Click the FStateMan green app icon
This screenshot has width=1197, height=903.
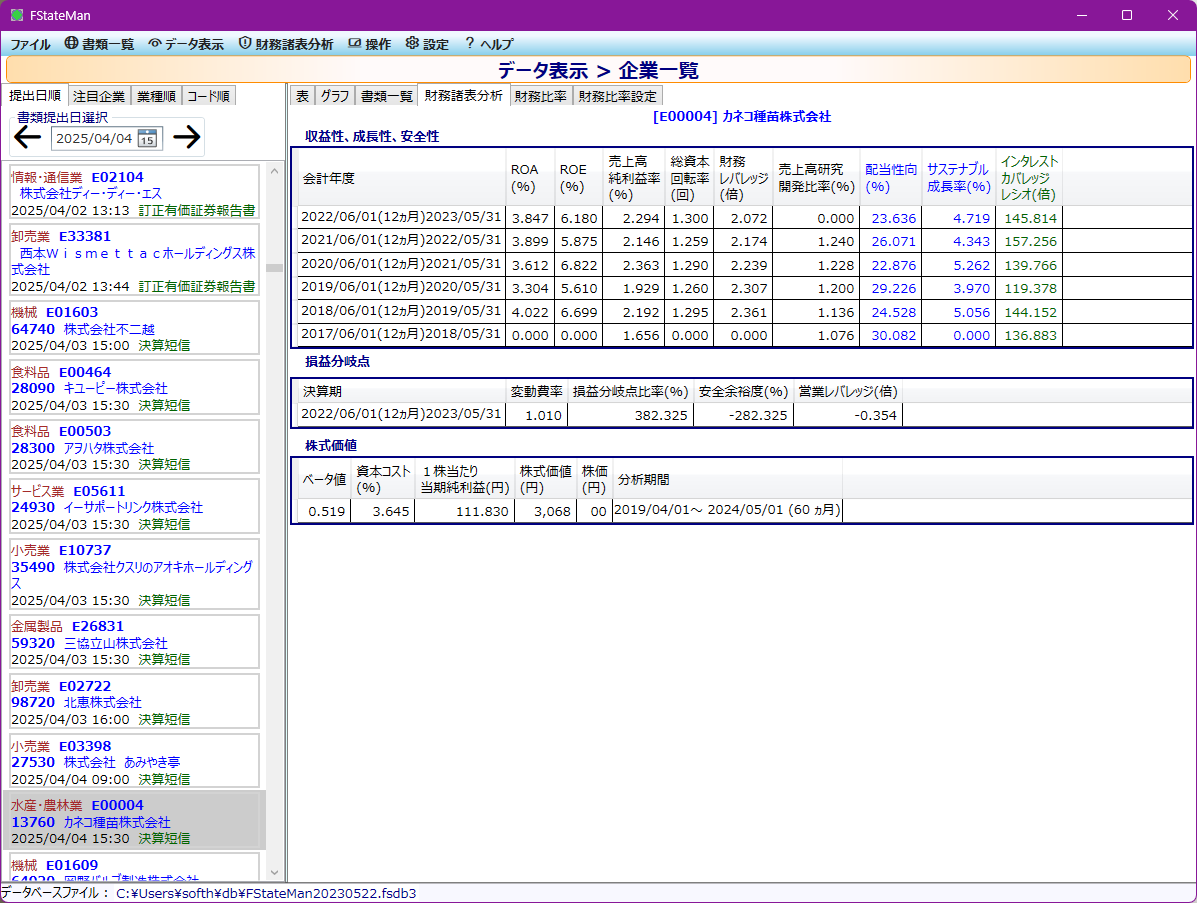point(17,15)
